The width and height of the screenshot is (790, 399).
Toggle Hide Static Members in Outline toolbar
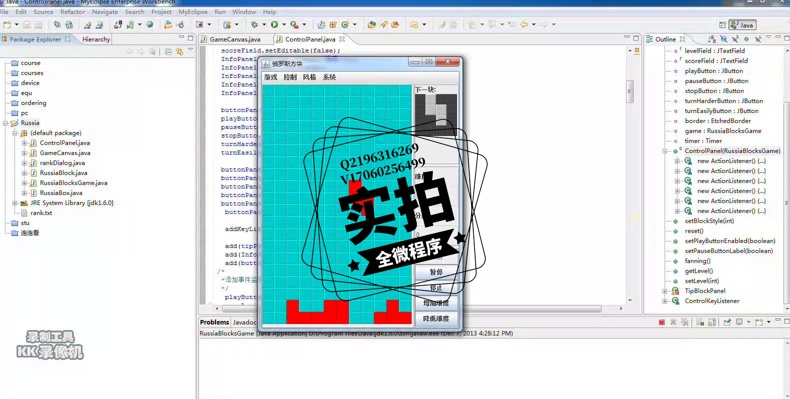tap(735, 39)
